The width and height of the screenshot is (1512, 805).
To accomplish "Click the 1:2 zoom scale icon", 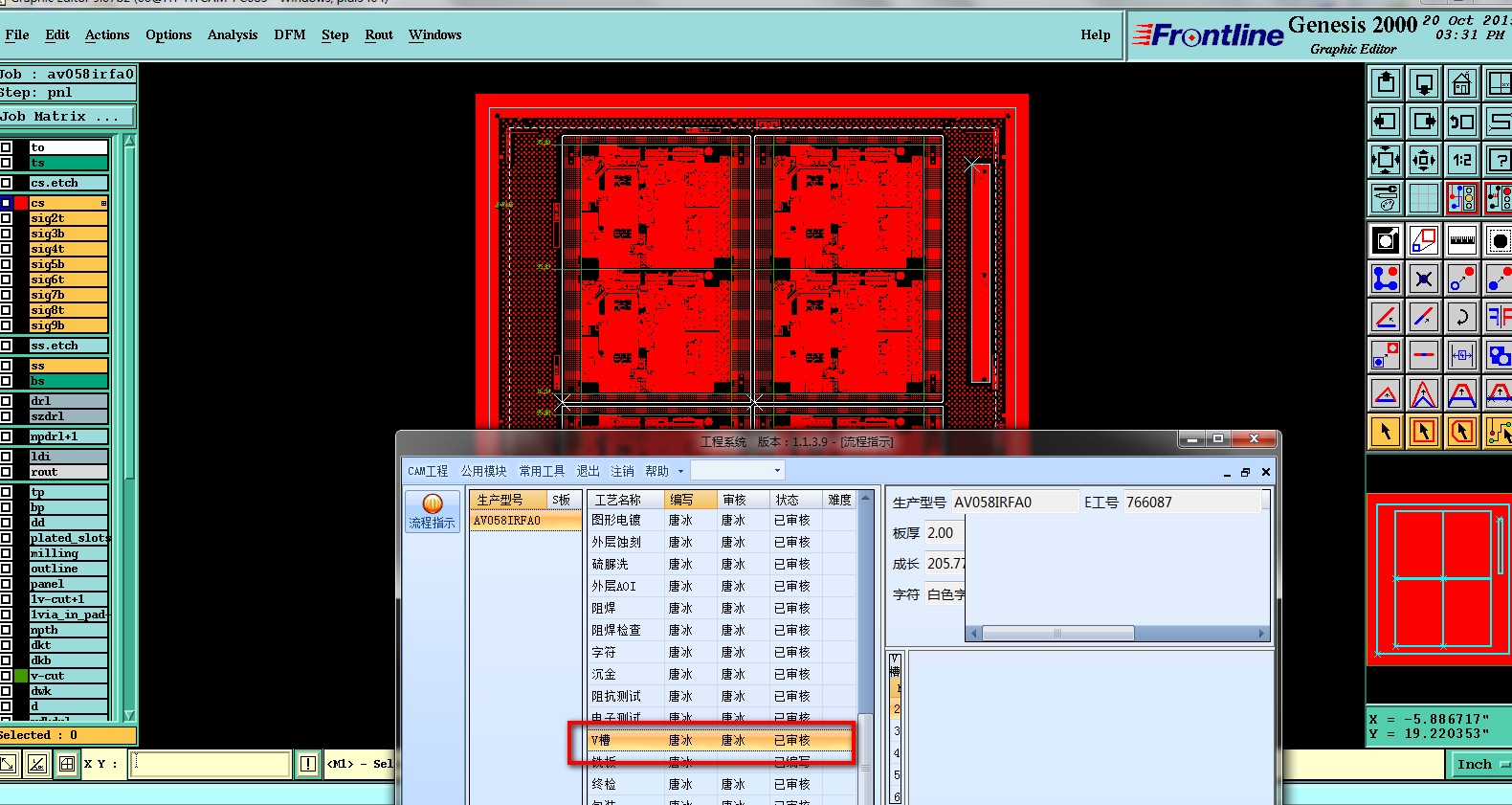I will pos(1462,161).
